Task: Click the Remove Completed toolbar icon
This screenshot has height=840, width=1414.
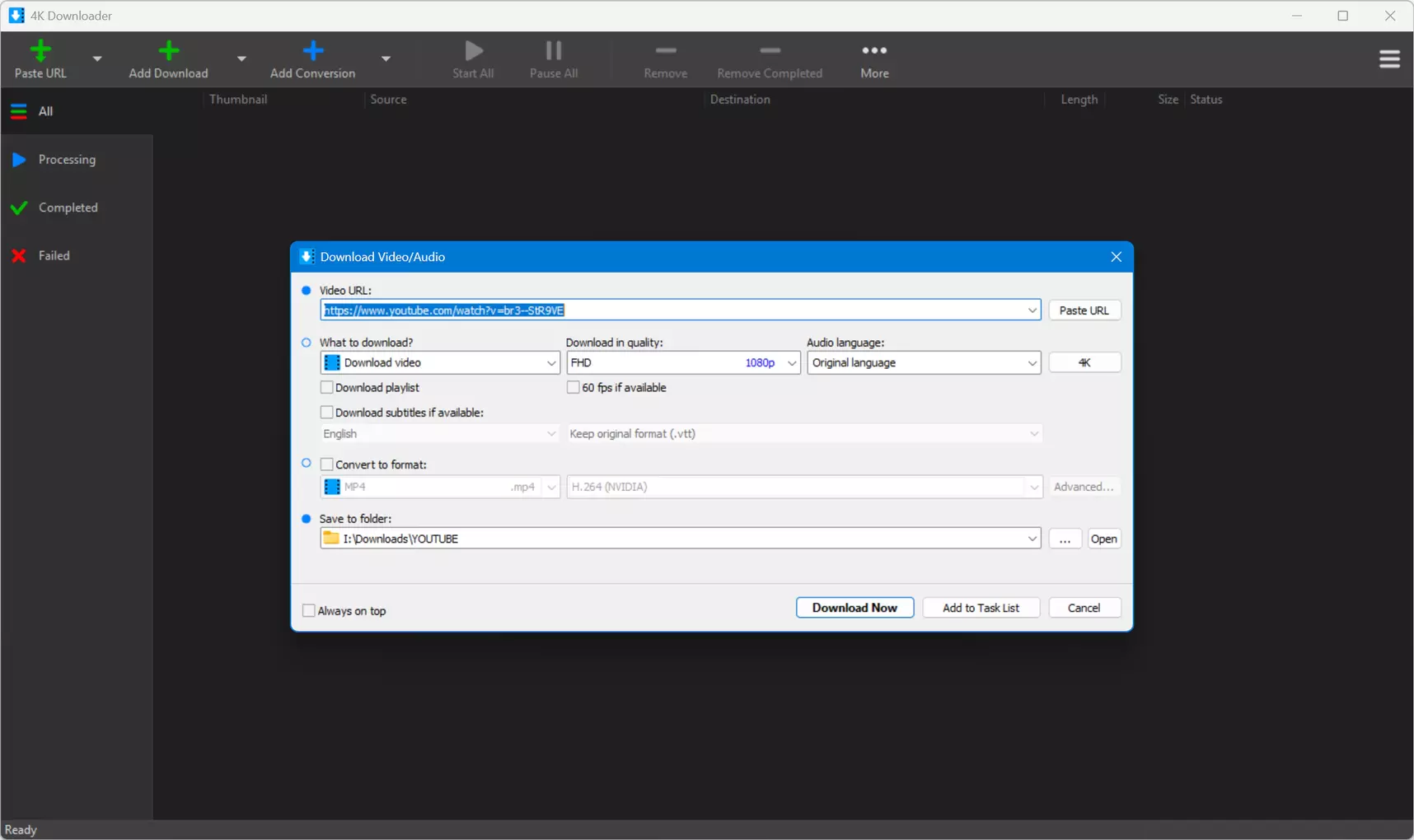Action: click(x=770, y=50)
